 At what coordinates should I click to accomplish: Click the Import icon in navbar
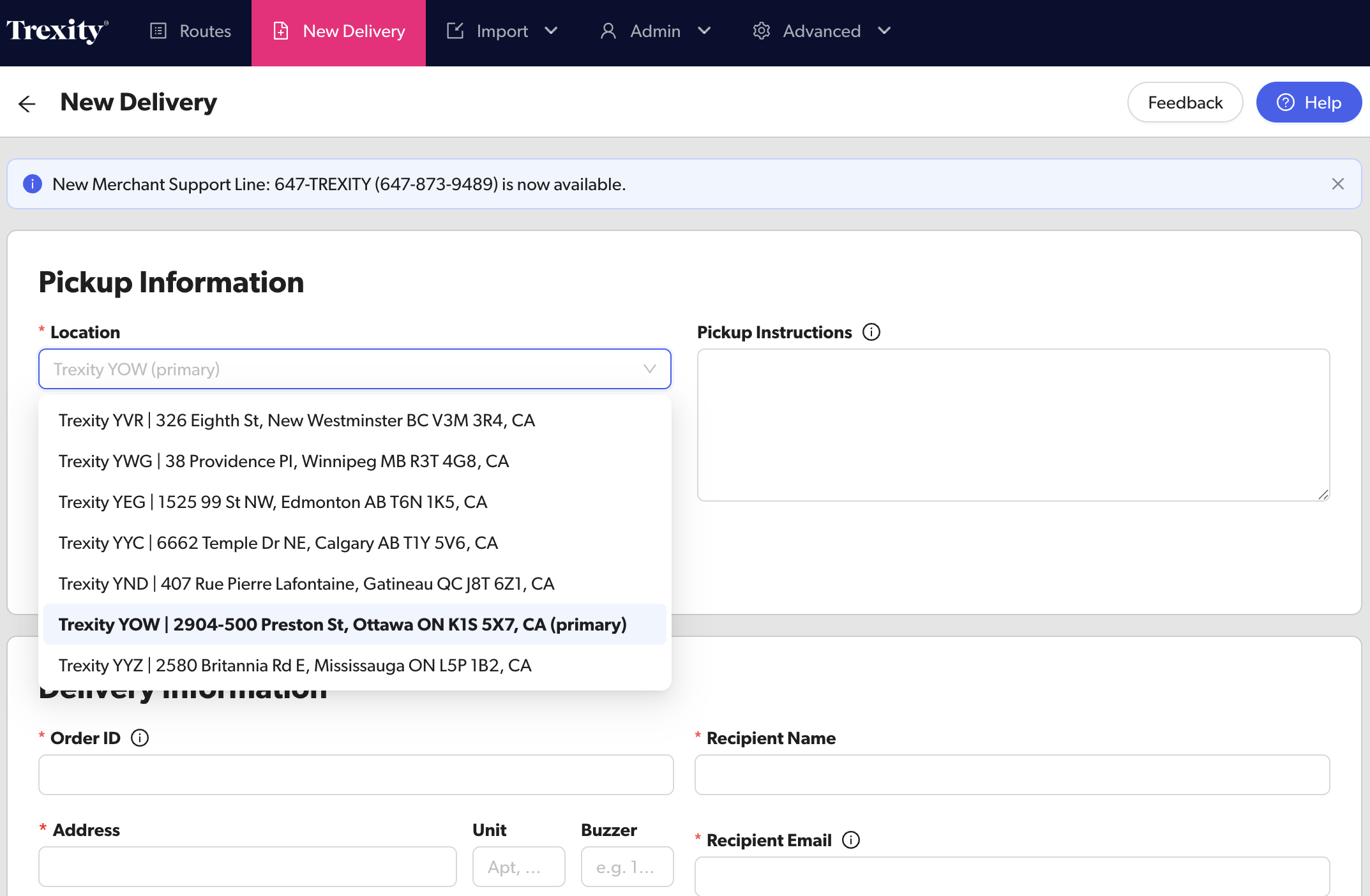coord(455,31)
